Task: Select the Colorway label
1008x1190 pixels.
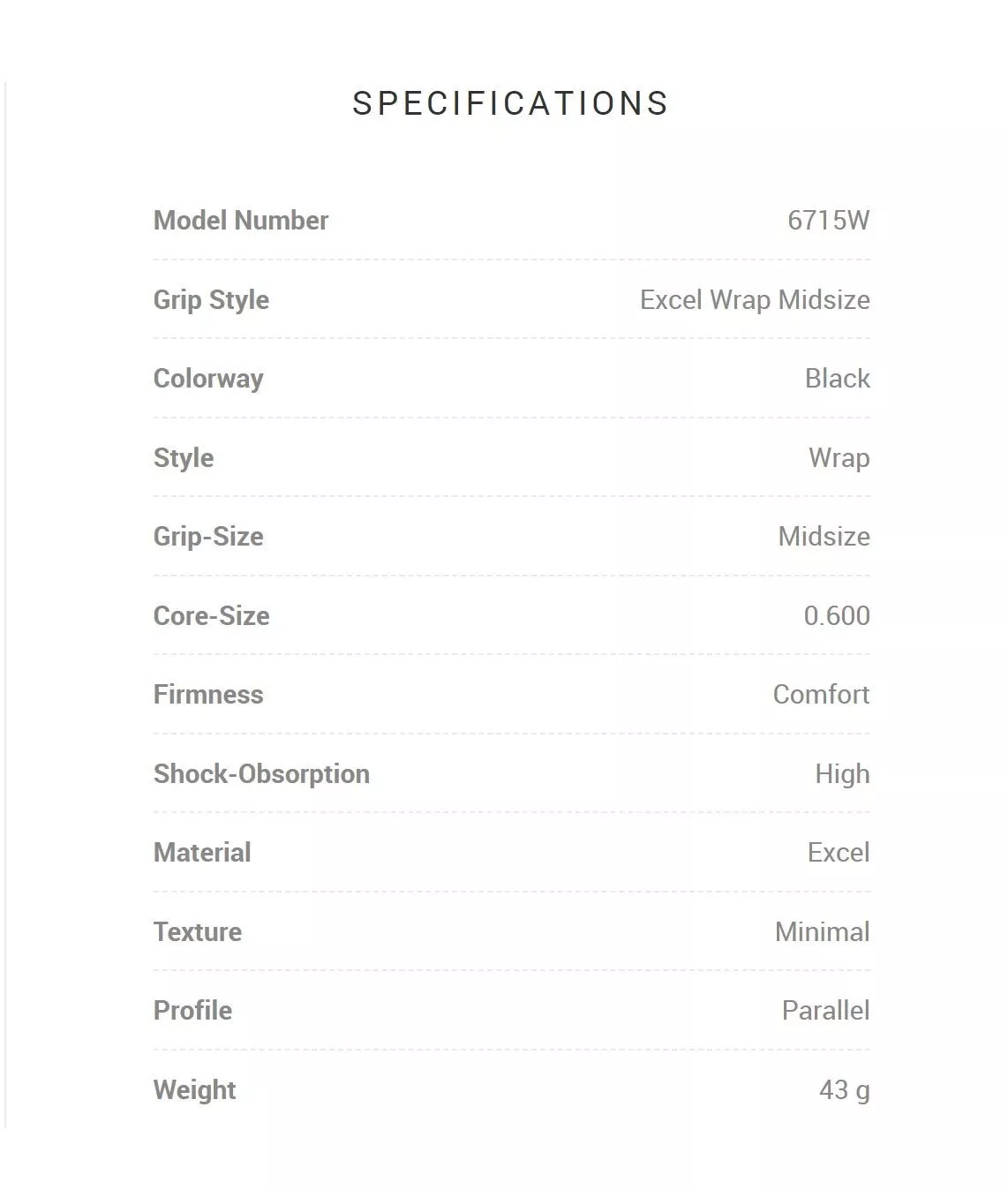Action: point(208,378)
